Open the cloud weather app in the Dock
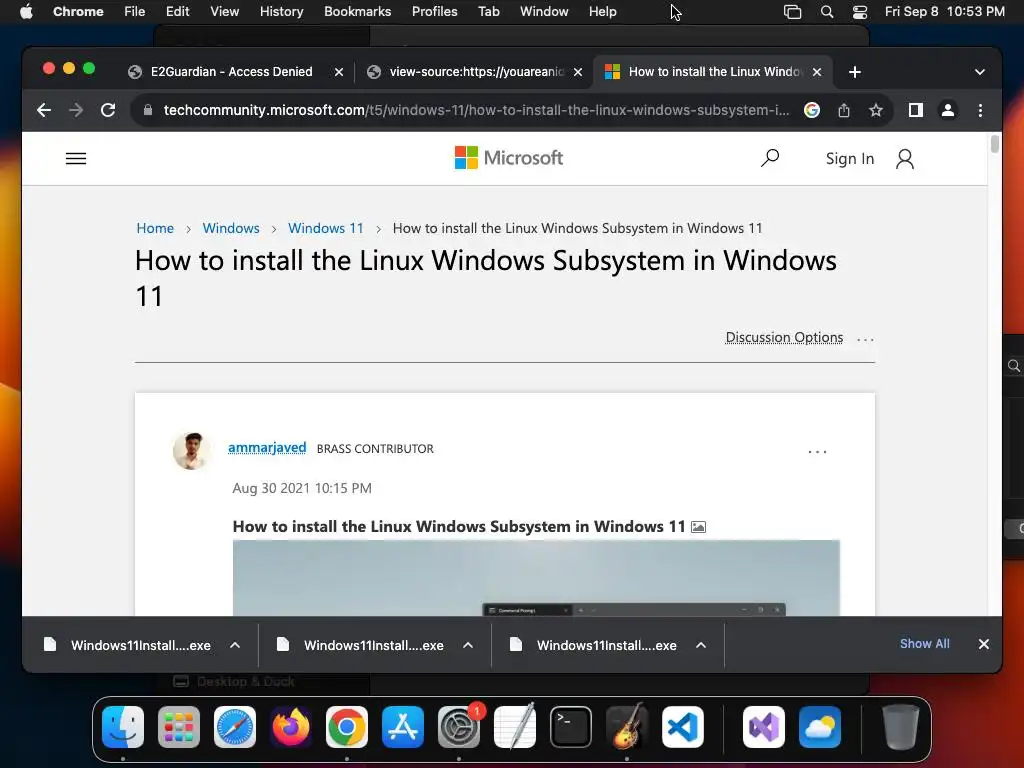Viewport: 1024px width, 768px height. (820, 727)
